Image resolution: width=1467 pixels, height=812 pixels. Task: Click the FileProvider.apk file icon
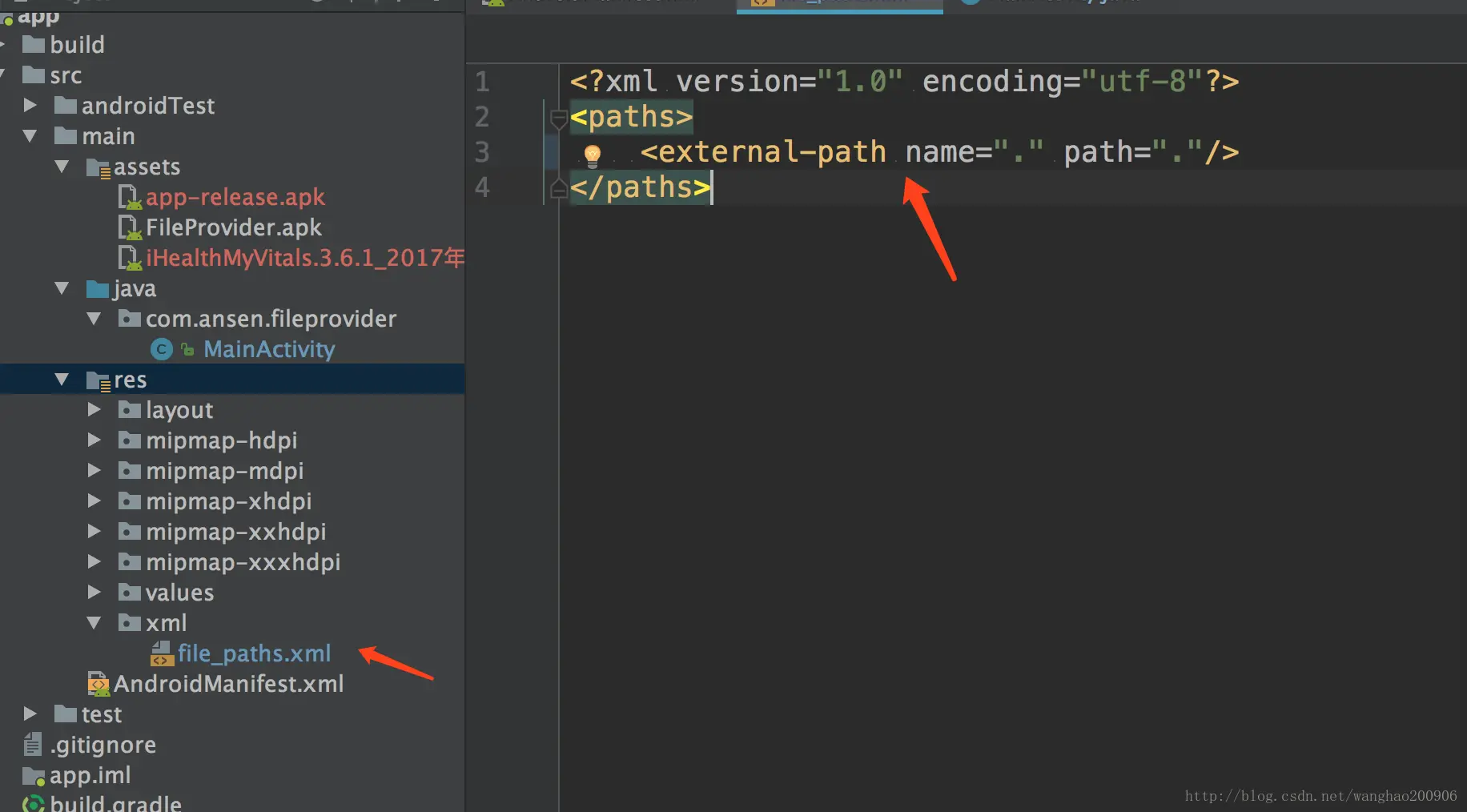(130, 228)
